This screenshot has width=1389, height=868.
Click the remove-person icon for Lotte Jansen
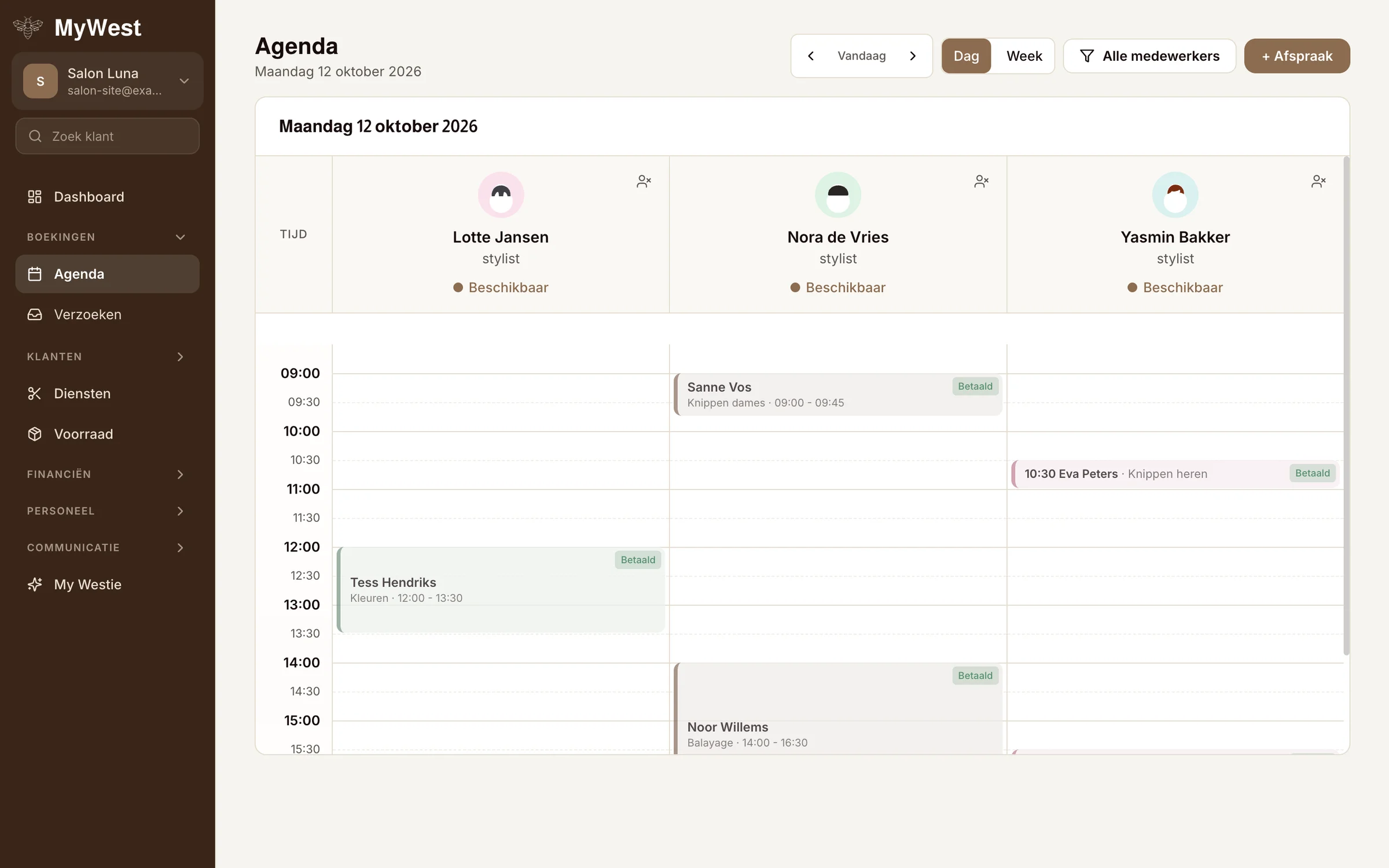tap(644, 181)
